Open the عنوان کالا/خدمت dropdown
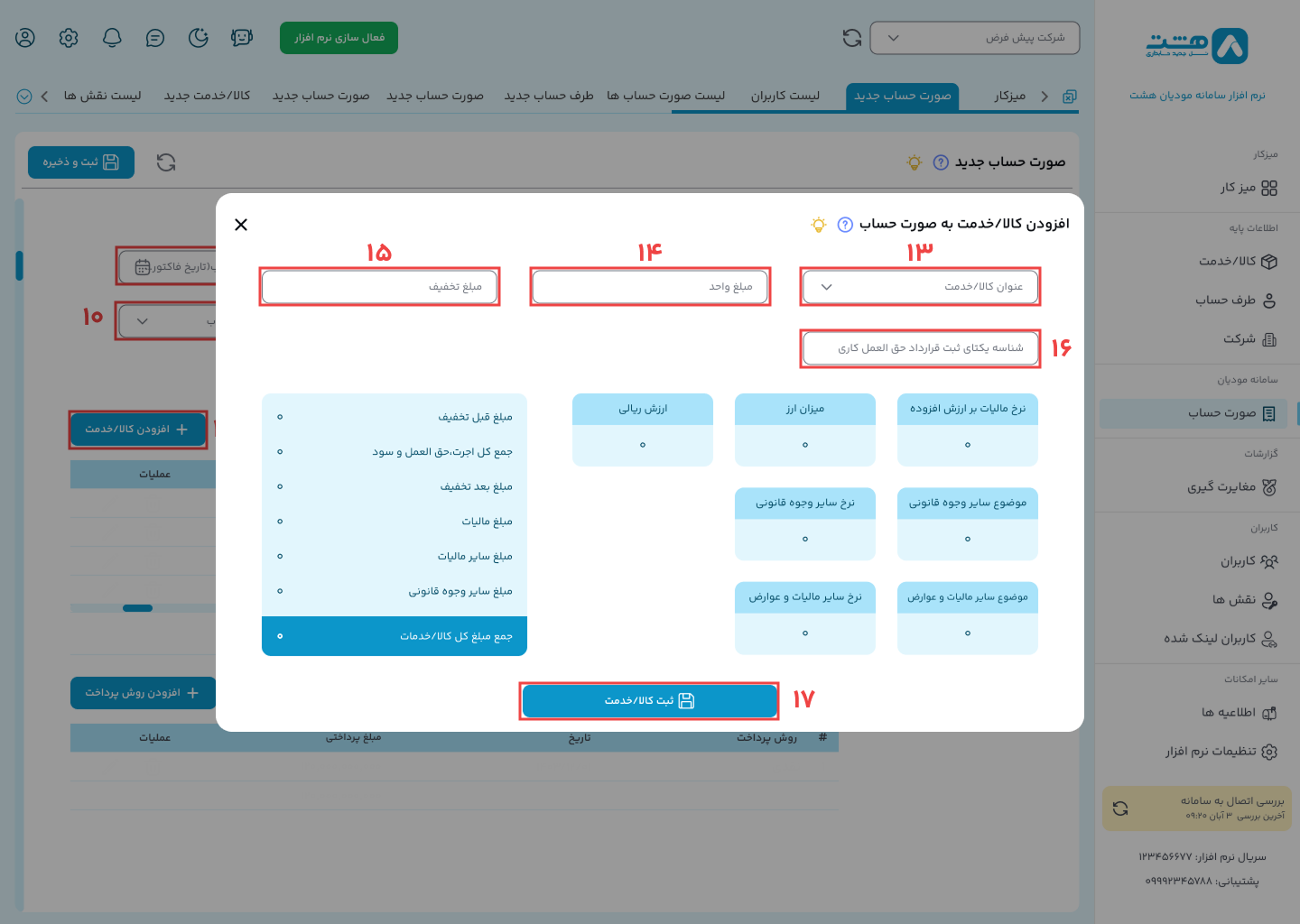This screenshot has height=924, width=1300. (x=919, y=287)
